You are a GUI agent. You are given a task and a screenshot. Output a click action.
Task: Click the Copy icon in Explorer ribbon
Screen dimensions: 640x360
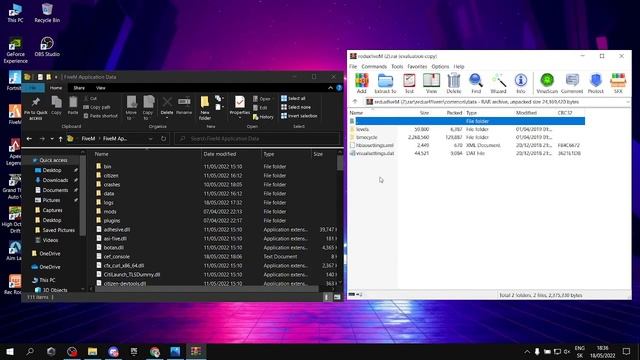pos(56,105)
